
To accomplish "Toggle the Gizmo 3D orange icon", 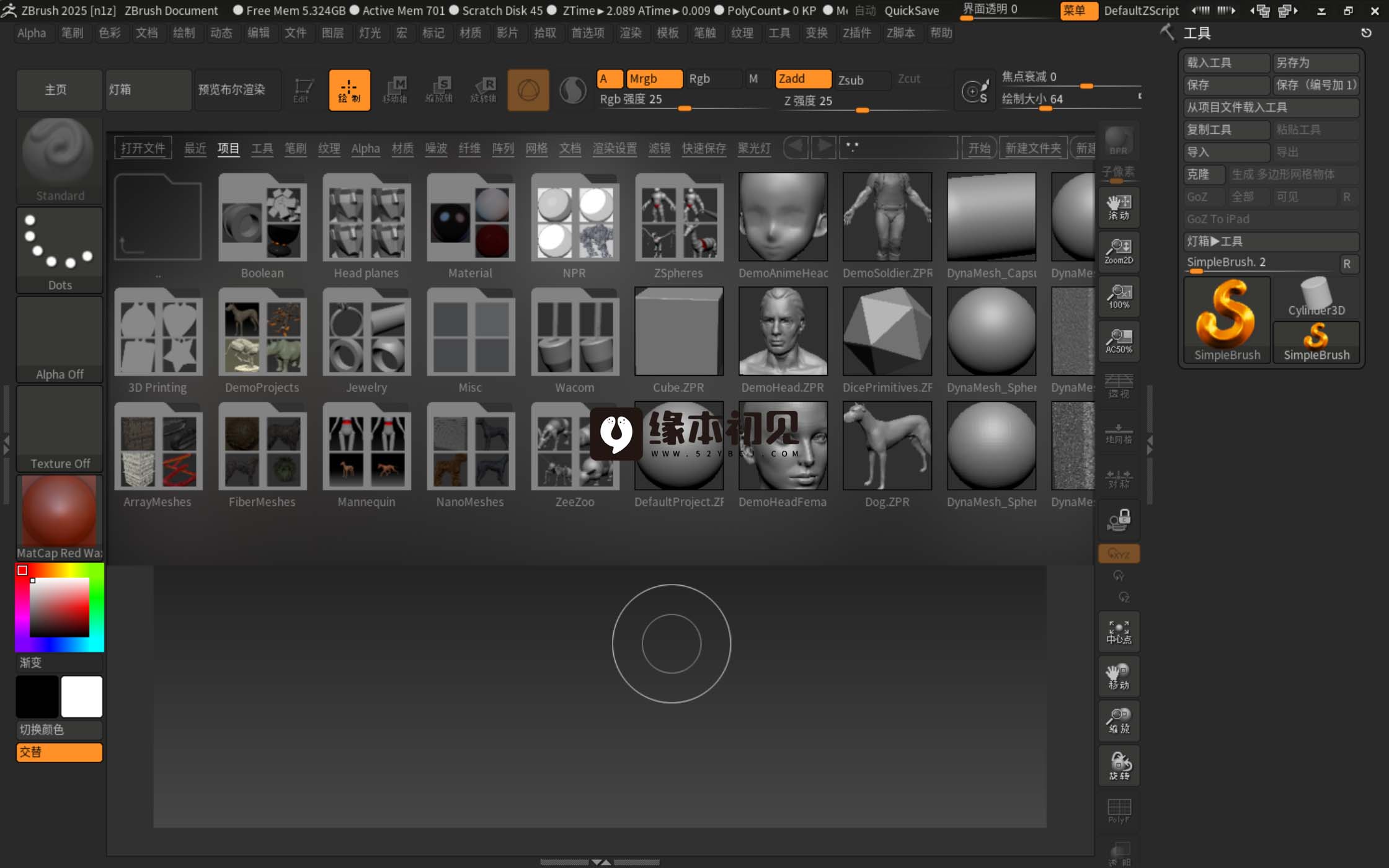I will coord(528,91).
